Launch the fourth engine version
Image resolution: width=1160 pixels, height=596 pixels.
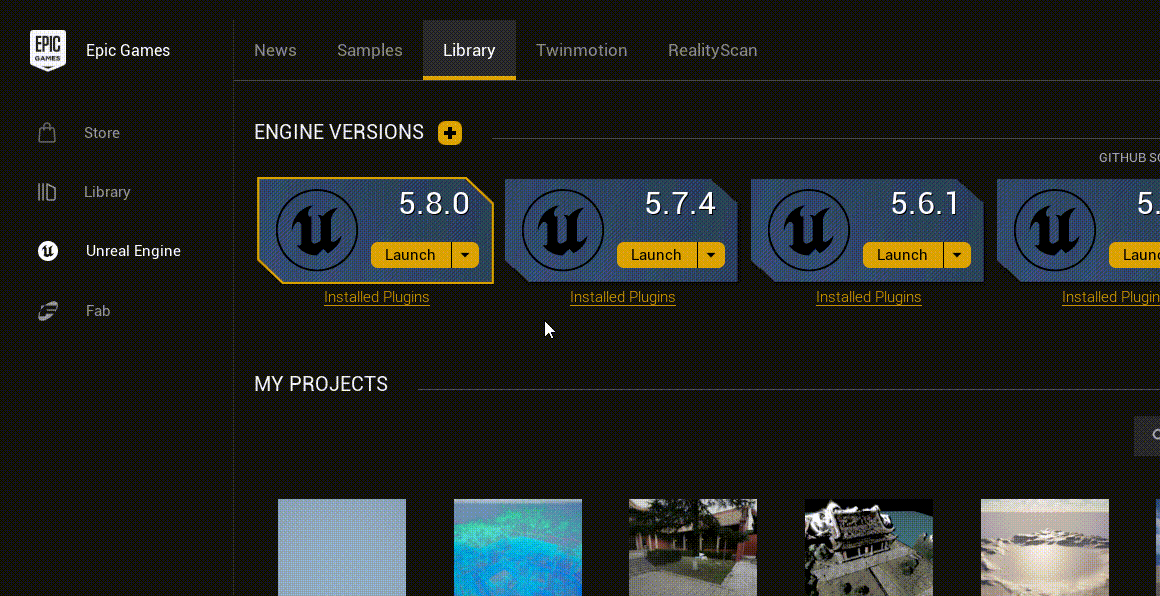pyautogui.click(x=1135, y=255)
